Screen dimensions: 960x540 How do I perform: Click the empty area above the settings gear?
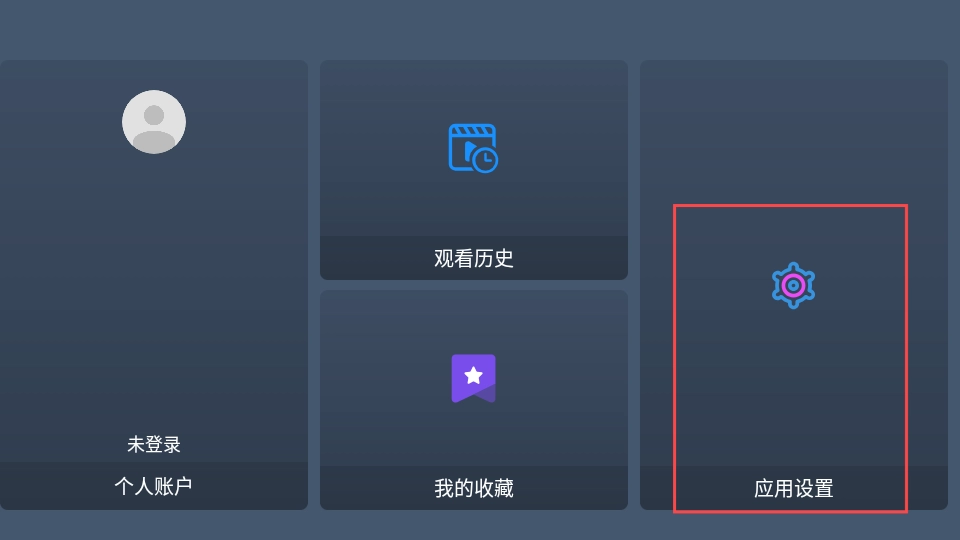pos(793,159)
